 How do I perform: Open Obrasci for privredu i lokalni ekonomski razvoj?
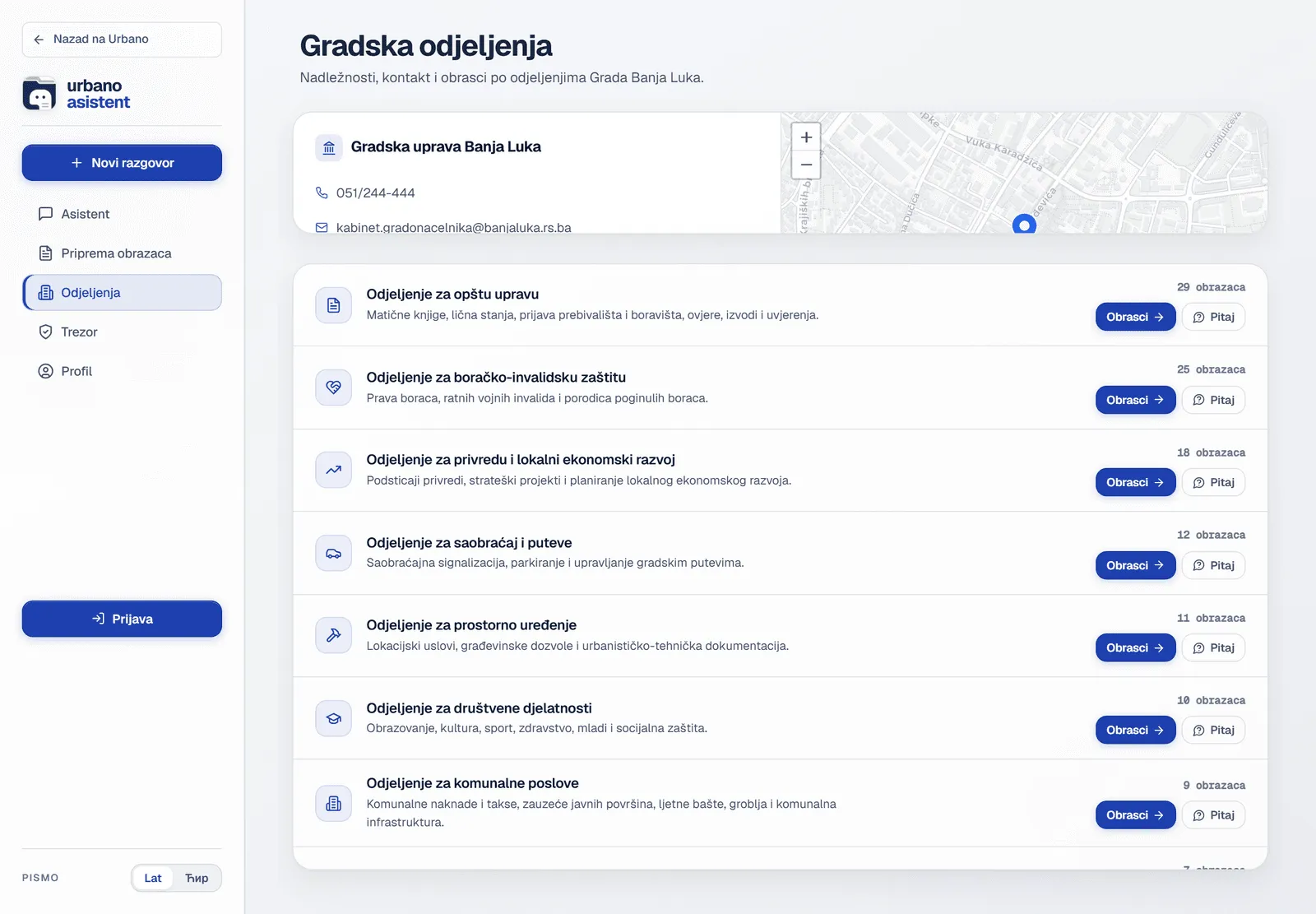1135,482
